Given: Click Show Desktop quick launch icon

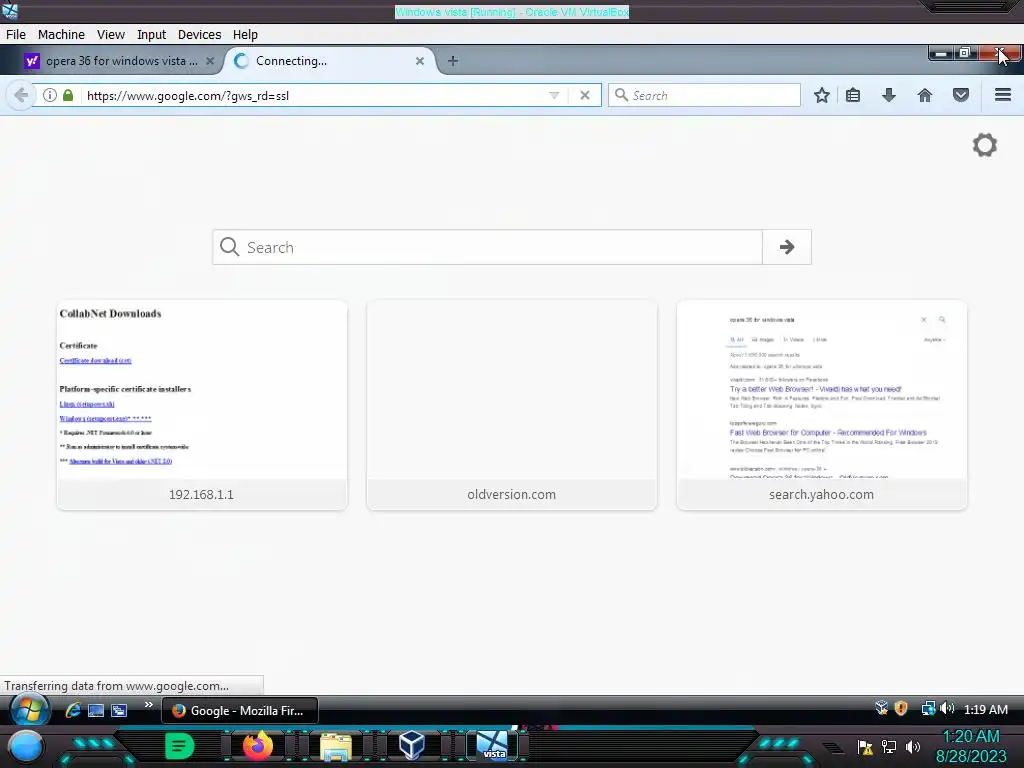Looking at the screenshot, I should [x=96, y=710].
